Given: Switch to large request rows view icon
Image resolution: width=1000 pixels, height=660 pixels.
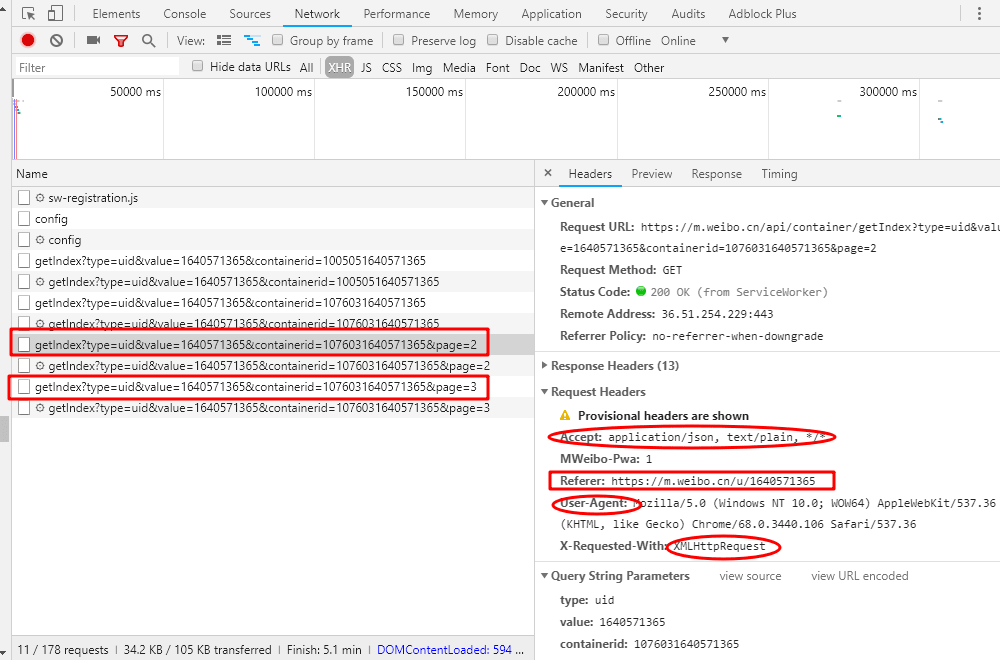Looking at the screenshot, I should 224,40.
